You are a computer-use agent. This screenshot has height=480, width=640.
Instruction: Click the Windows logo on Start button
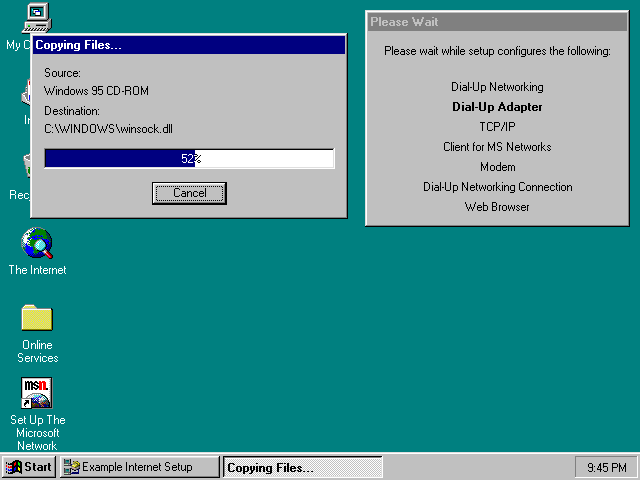[x=14, y=467]
